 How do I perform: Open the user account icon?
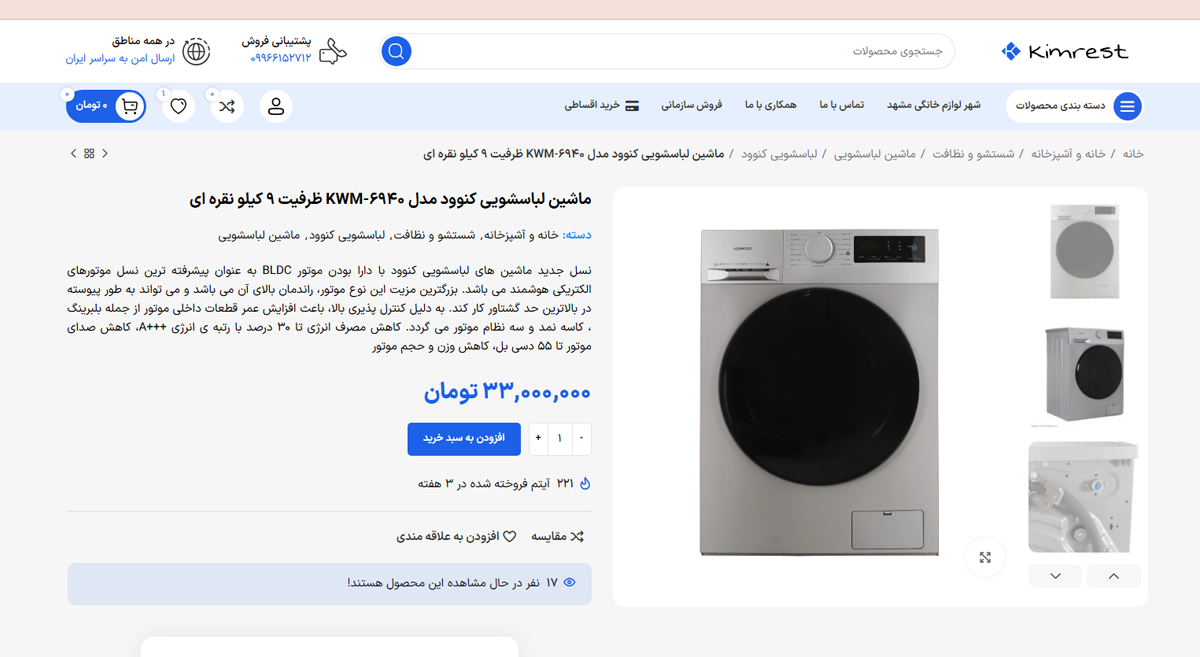point(276,106)
